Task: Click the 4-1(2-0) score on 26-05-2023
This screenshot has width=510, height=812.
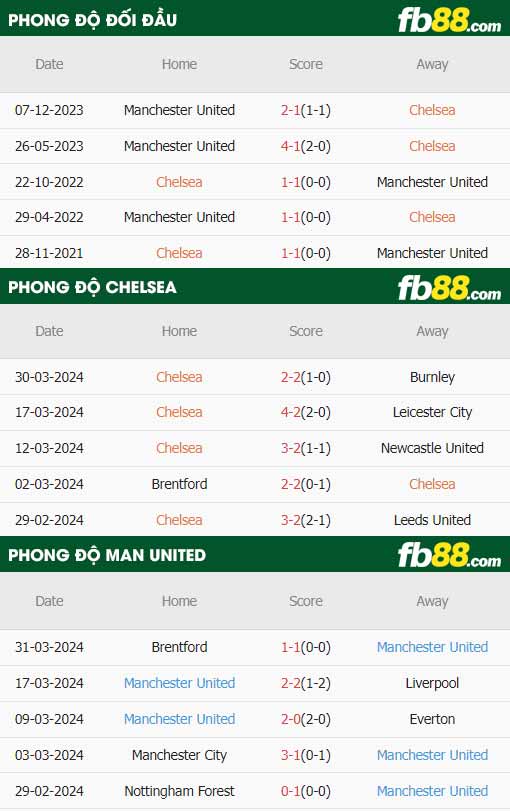Action: (x=305, y=146)
